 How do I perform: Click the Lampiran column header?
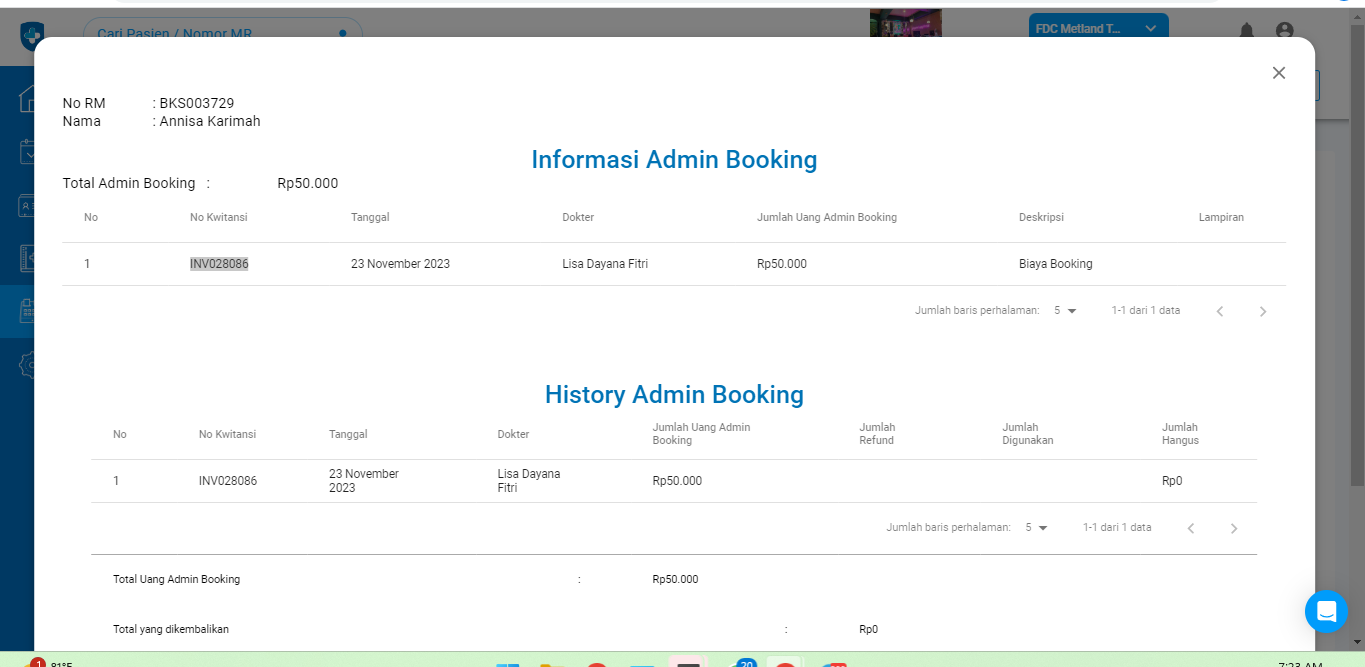[x=1221, y=217]
